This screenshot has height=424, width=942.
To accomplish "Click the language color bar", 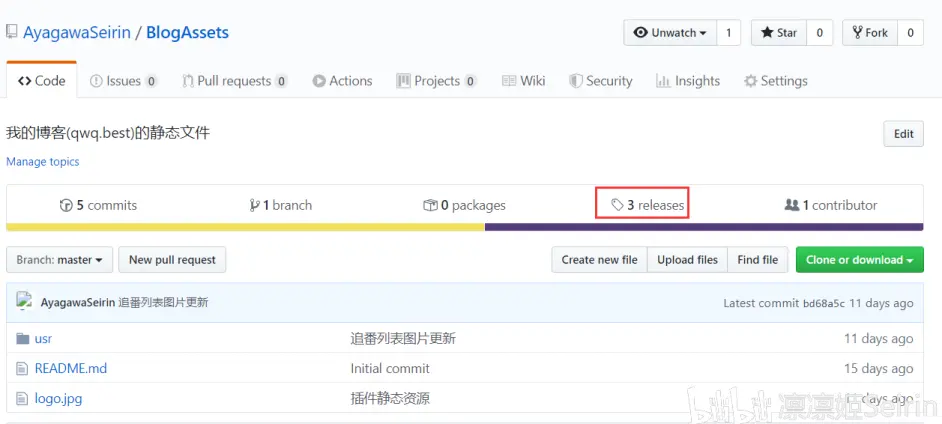I will pos(464,227).
